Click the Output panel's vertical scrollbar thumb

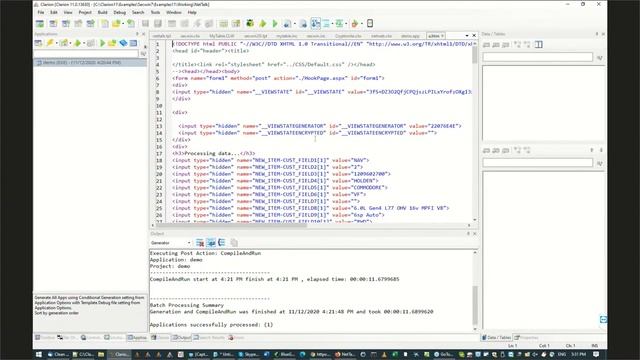click(475, 305)
